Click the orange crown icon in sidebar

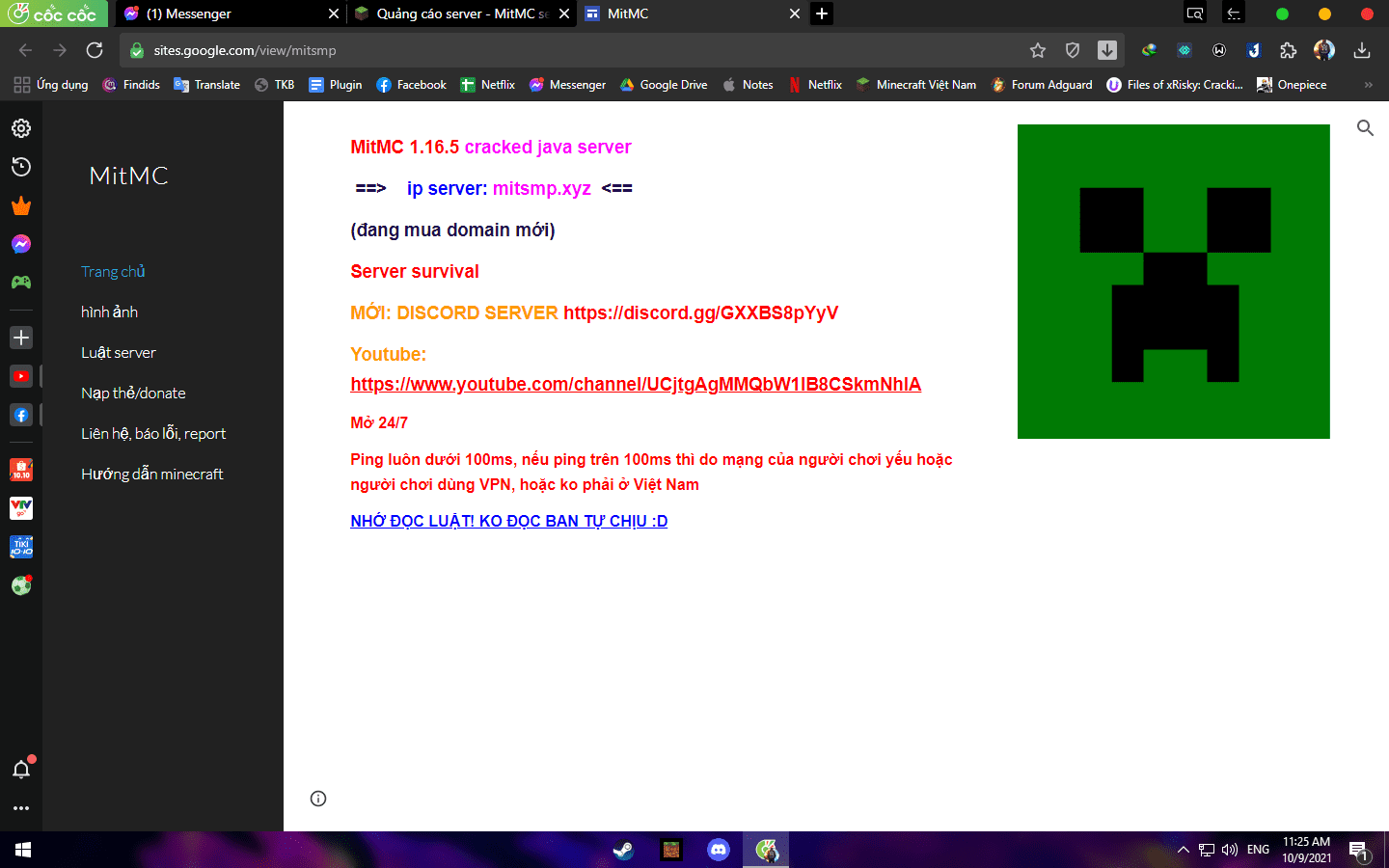pos(21,205)
